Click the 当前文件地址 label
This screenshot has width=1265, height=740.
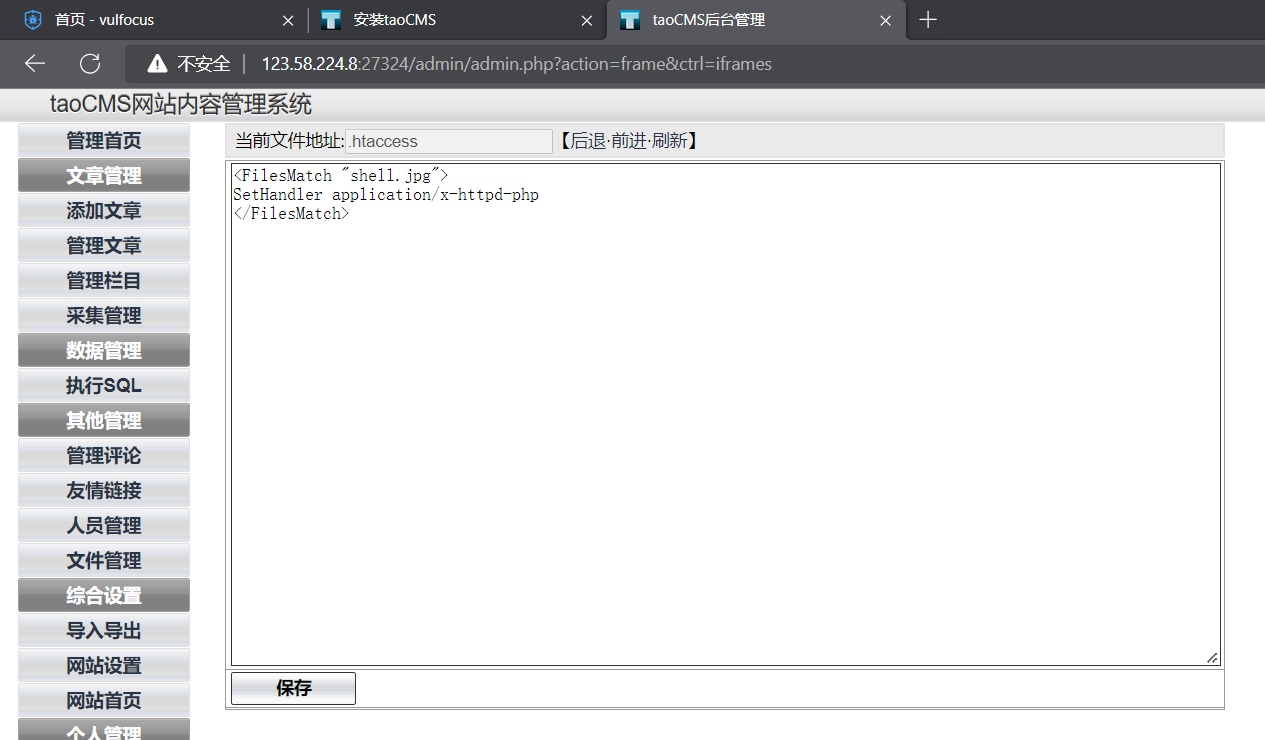289,141
